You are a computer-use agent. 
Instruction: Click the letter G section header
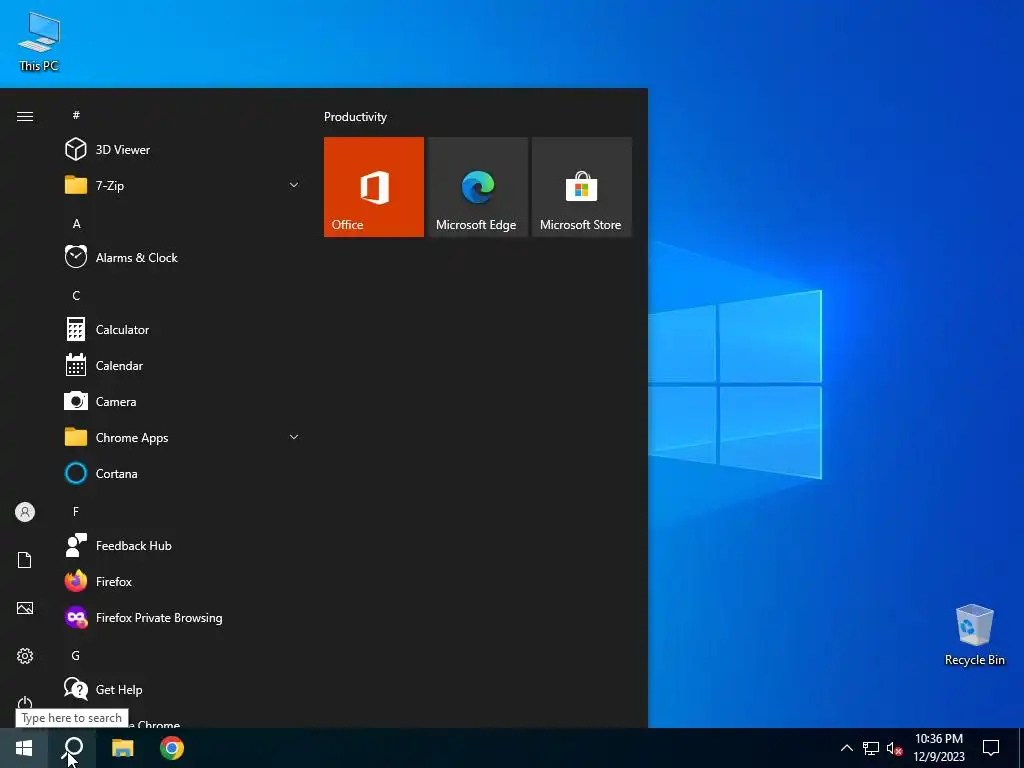coord(76,656)
